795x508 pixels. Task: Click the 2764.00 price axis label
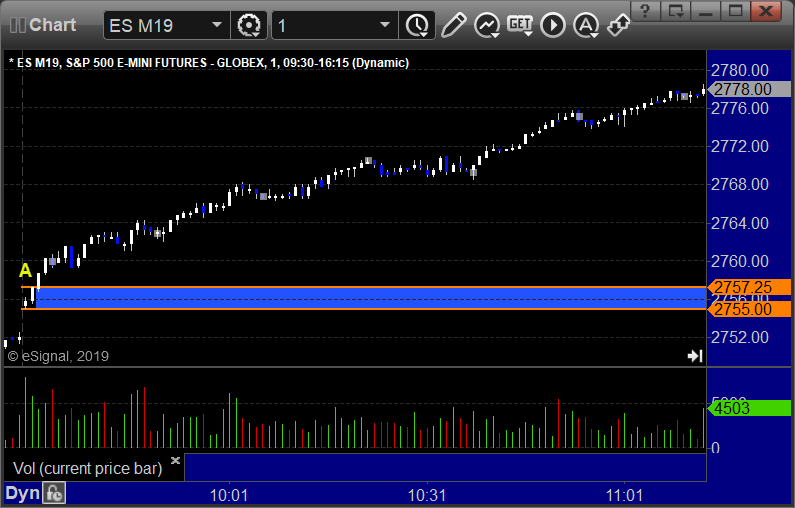coord(740,223)
